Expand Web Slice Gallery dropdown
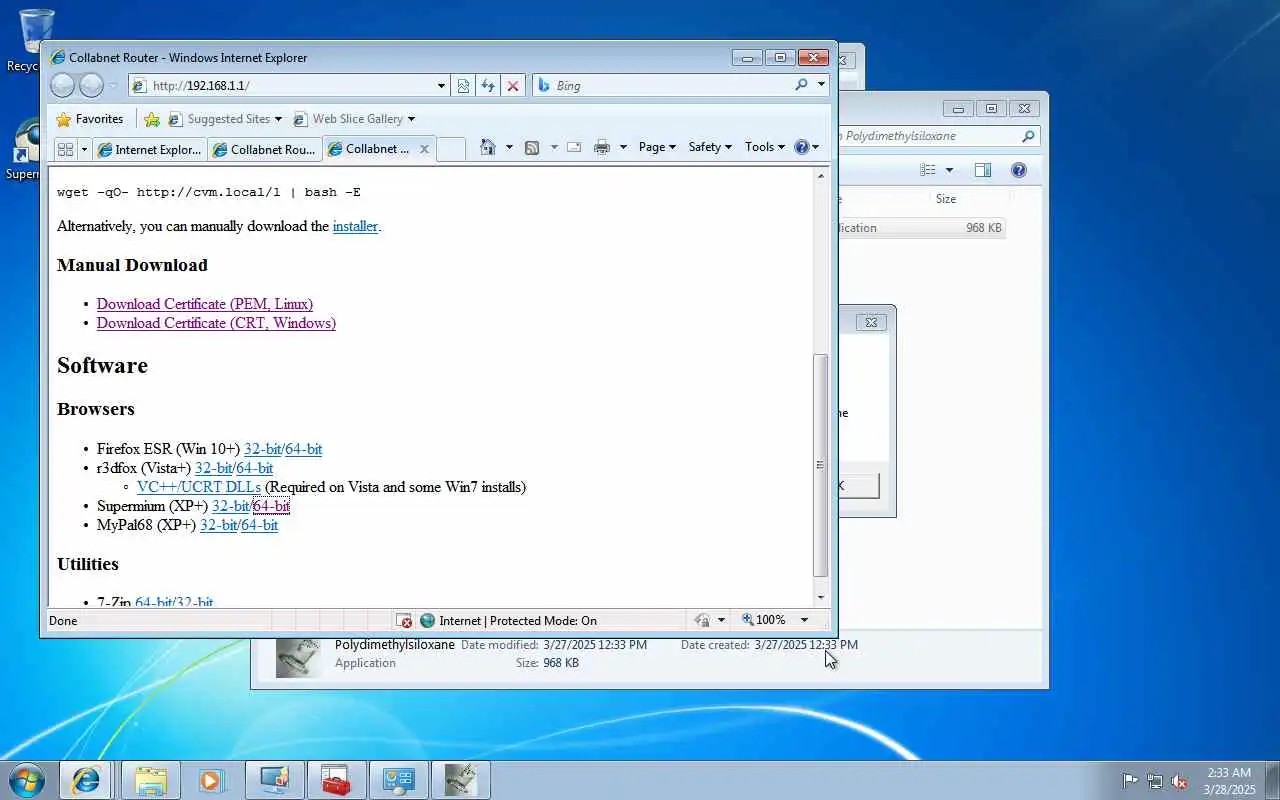Image resolution: width=1280 pixels, height=800 pixels. point(411,119)
